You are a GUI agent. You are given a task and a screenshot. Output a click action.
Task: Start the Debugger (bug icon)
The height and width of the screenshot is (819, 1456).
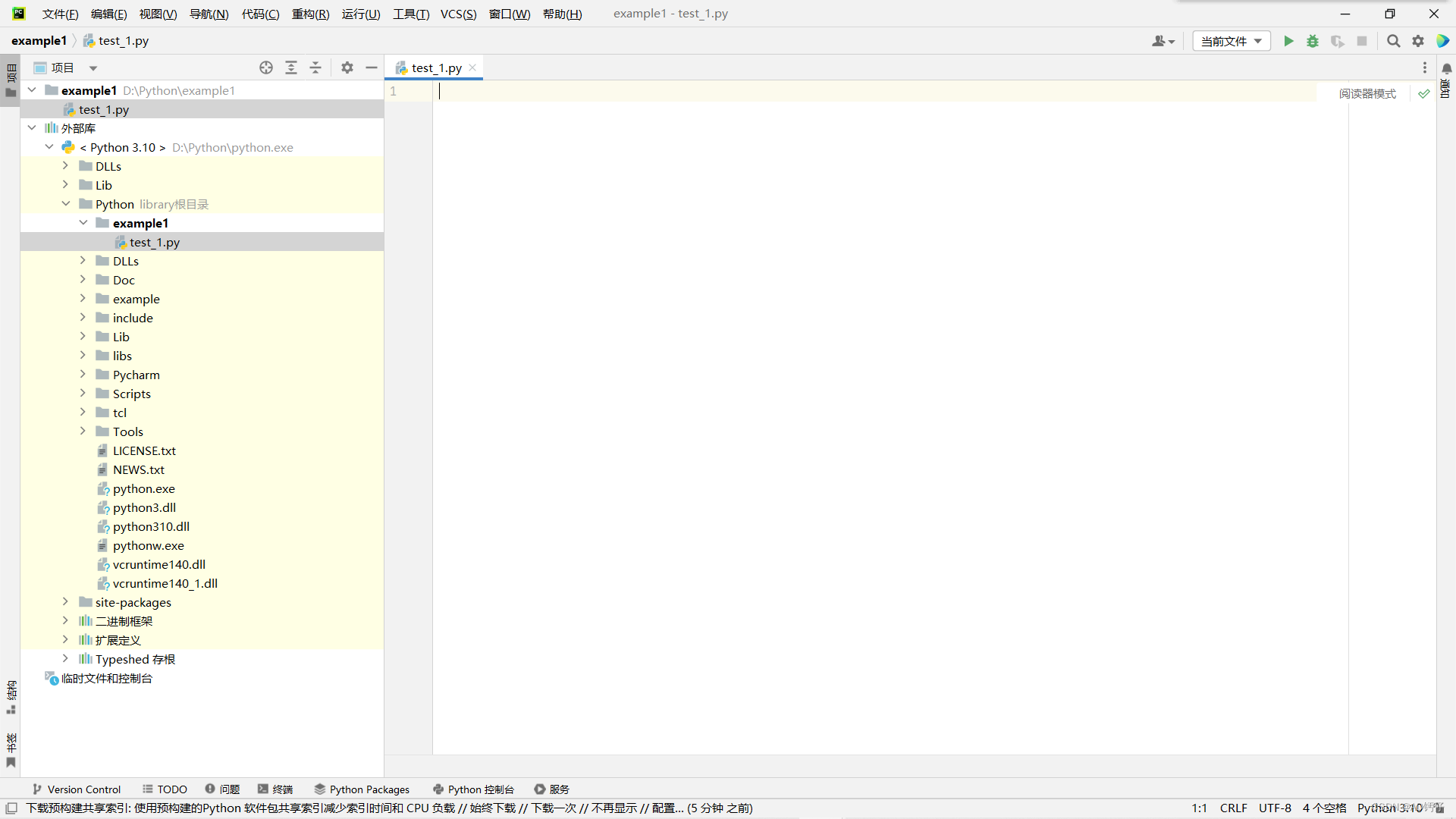(x=1313, y=41)
